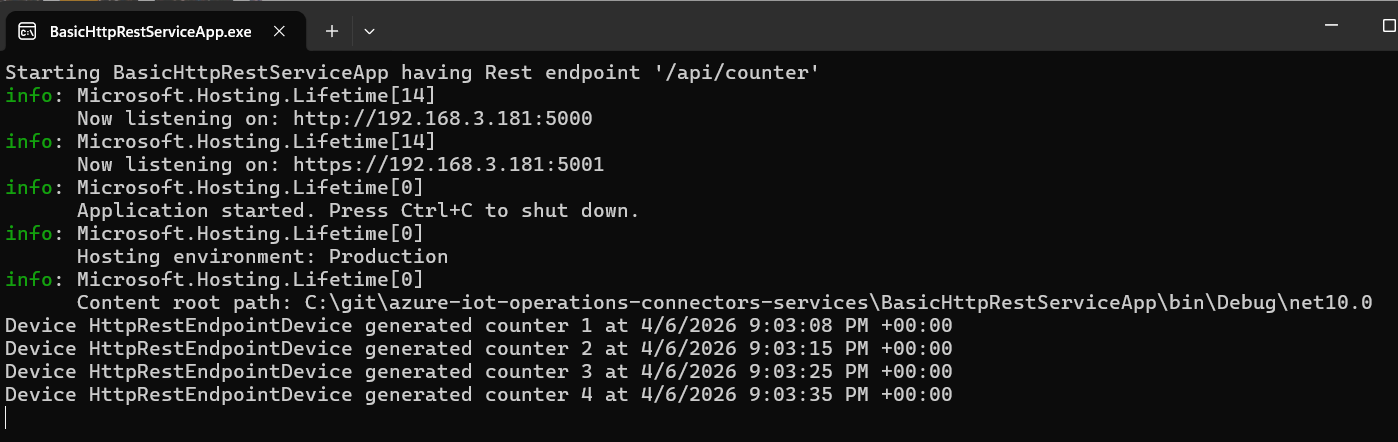Viewport: 1398px width, 442px height.
Task: Click the 'generated counter 4' log line
Action: [x=478, y=395]
